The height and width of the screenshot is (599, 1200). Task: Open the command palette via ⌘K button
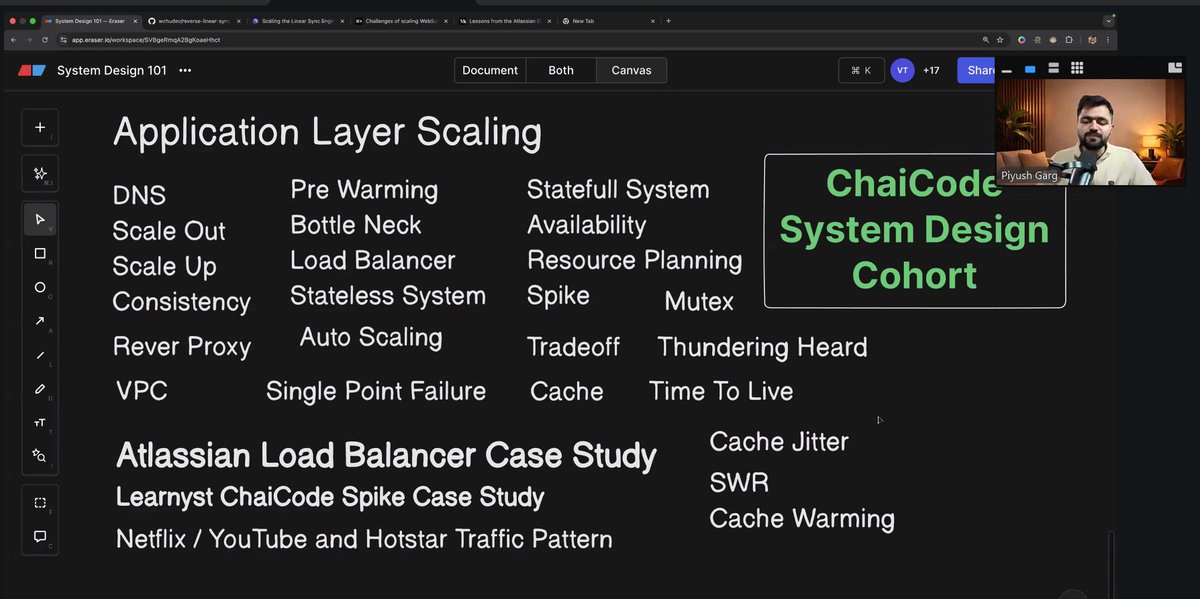click(x=861, y=70)
